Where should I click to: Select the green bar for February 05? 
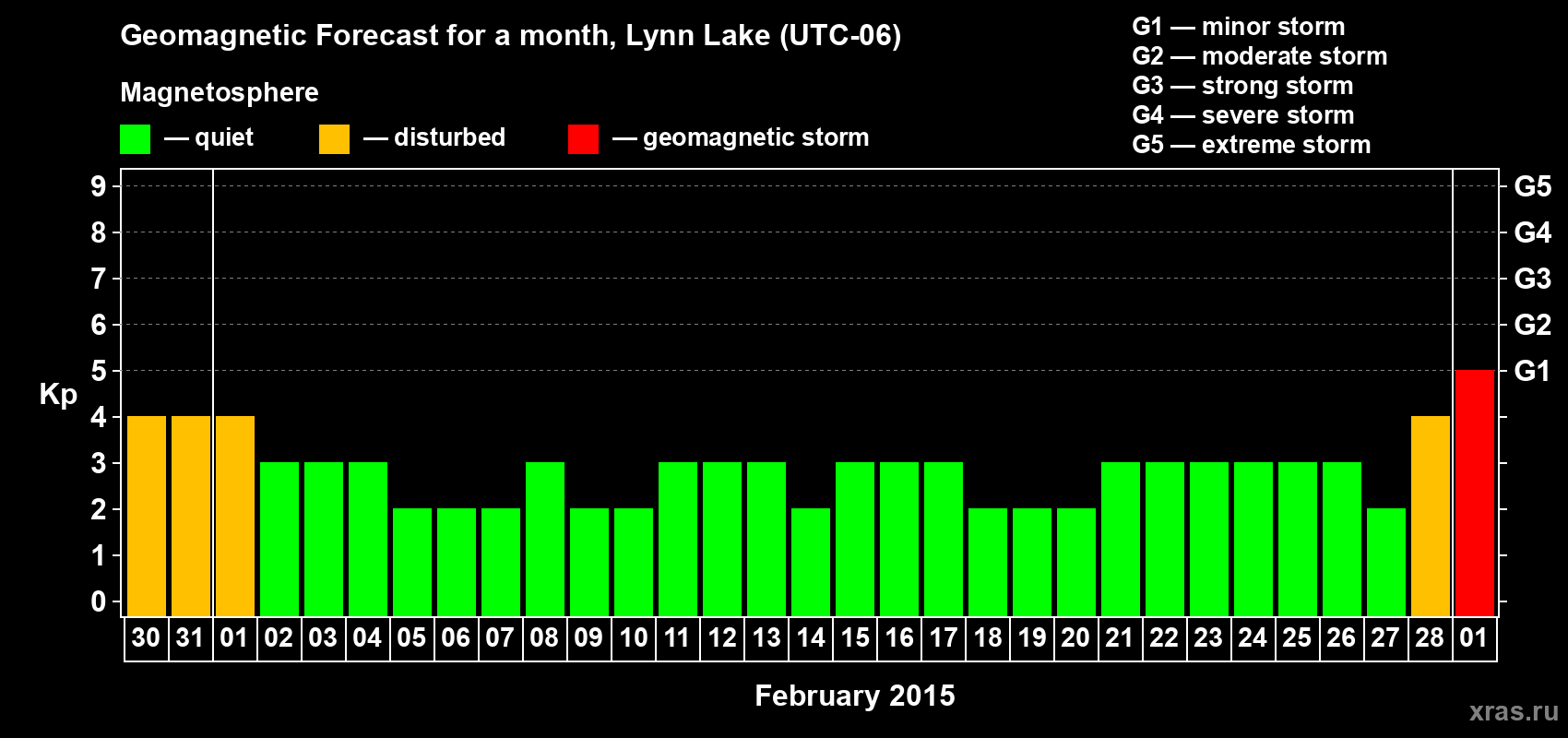[412, 562]
